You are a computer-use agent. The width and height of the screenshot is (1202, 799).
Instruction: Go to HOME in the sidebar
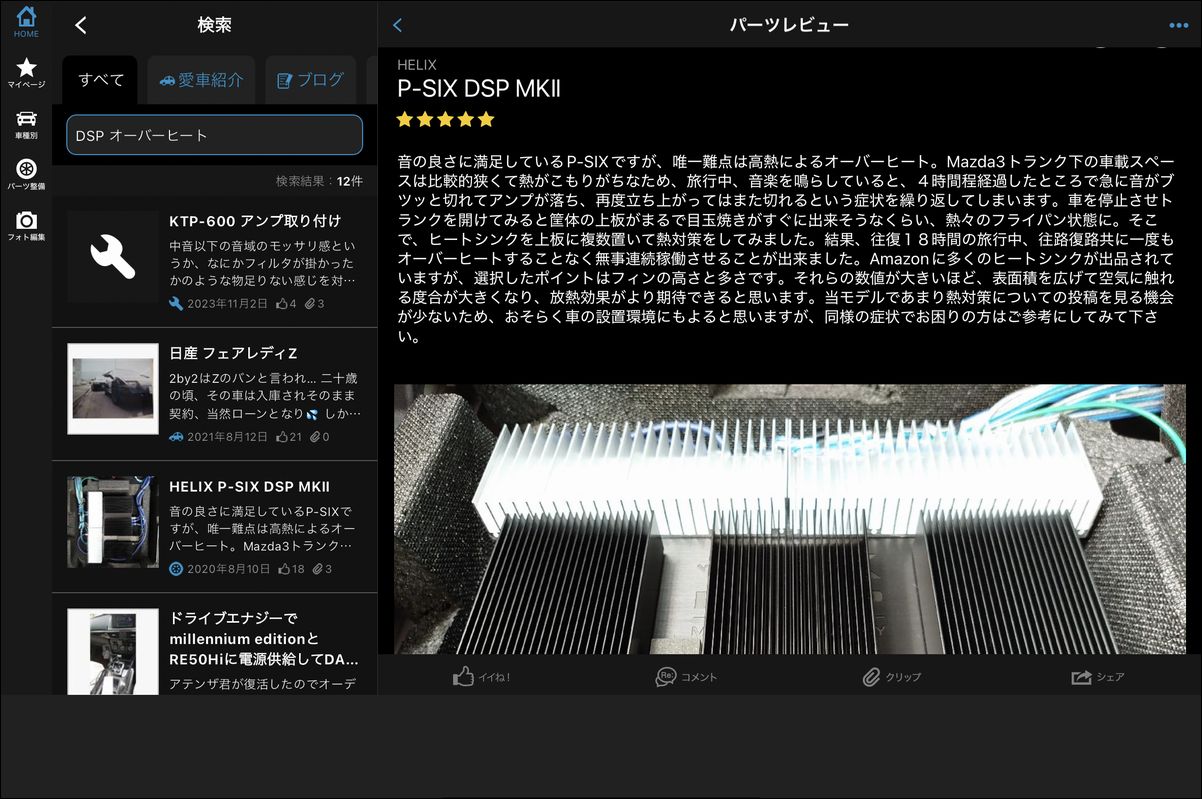(26, 22)
